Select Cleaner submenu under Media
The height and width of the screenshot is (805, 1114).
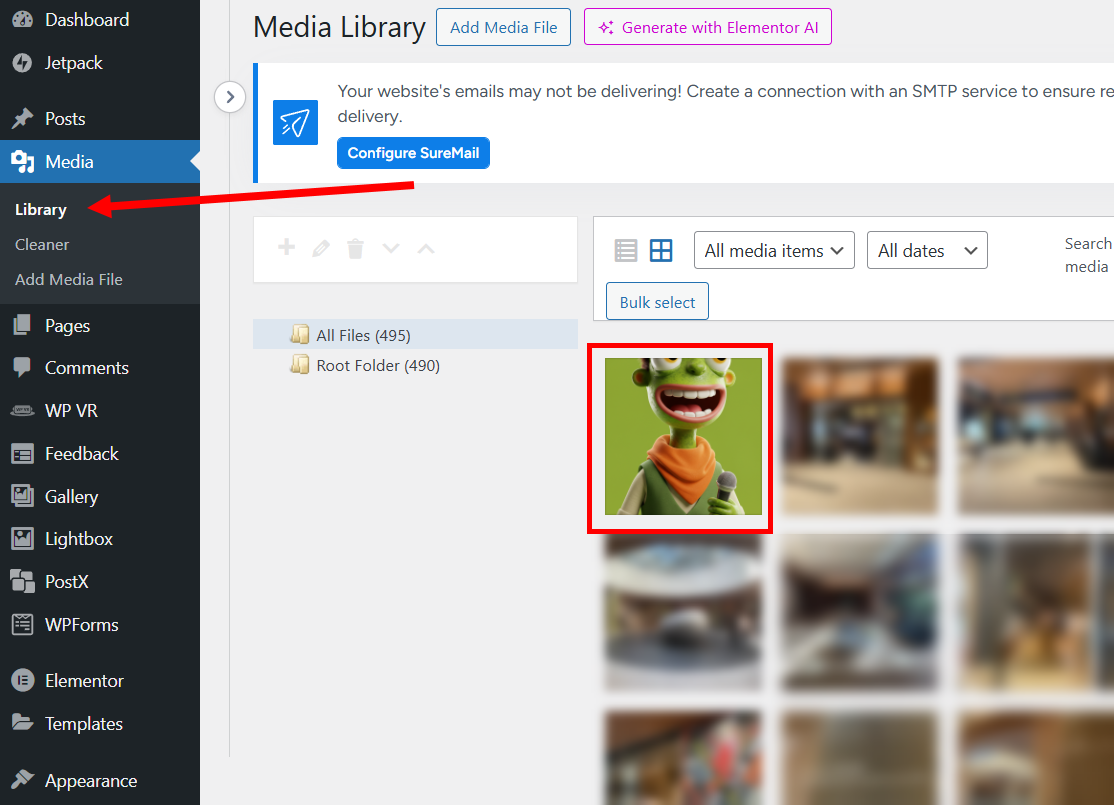[42, 244]
